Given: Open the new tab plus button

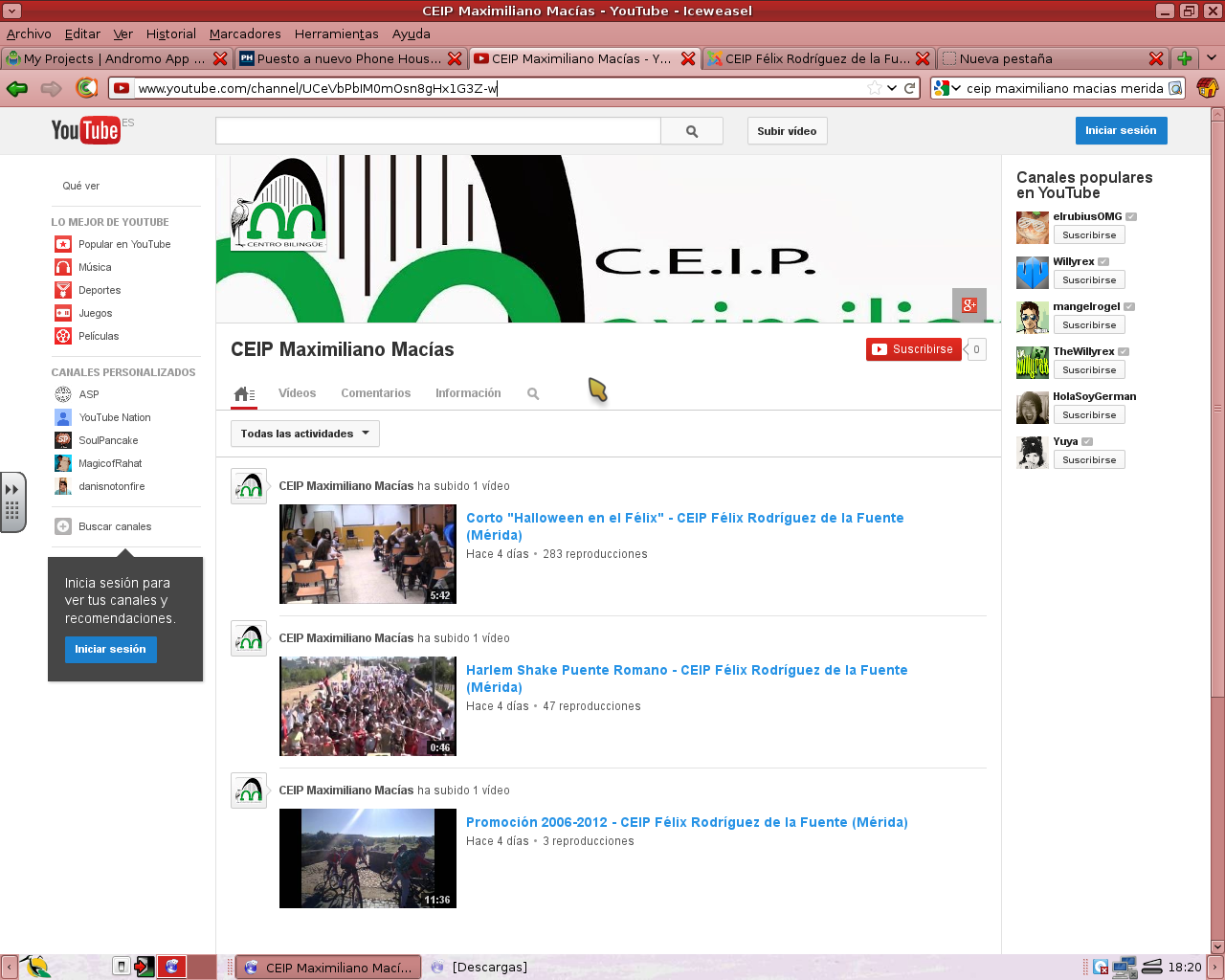Looking at the screenshot, I should point(1184,58).
